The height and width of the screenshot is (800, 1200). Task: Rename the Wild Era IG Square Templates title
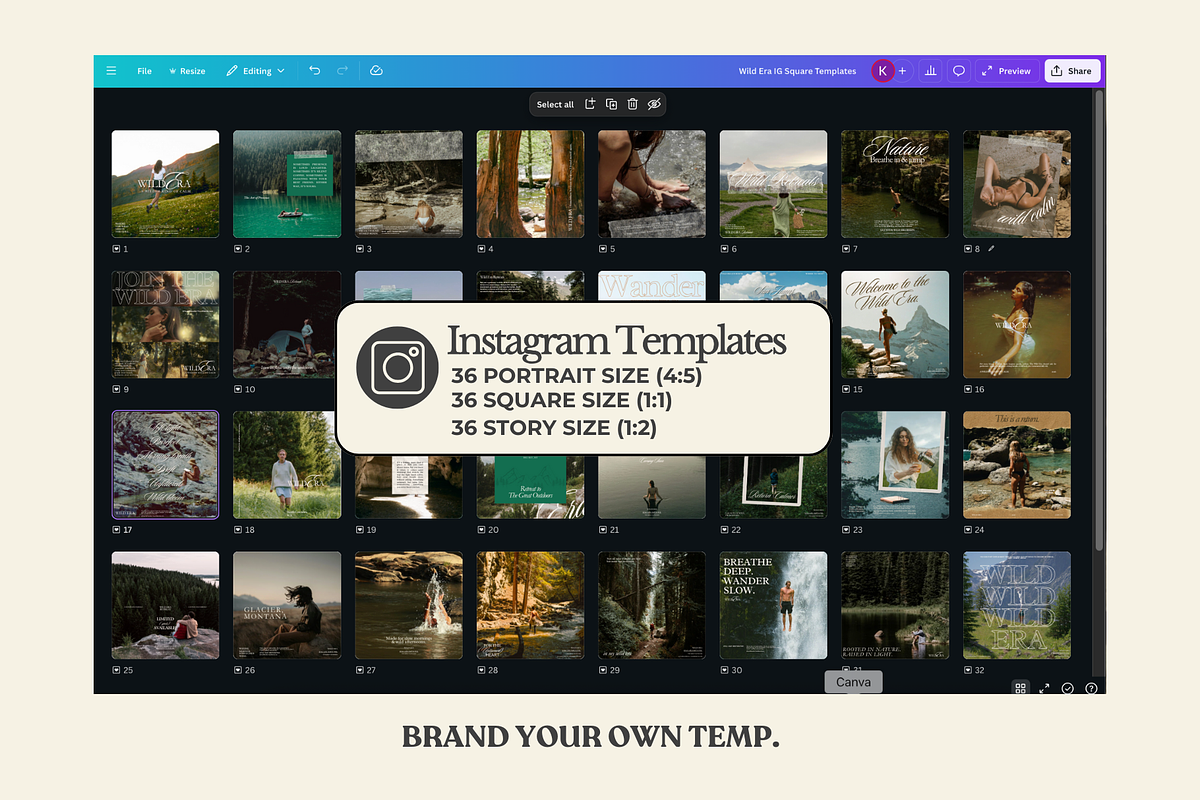[797, 71]
